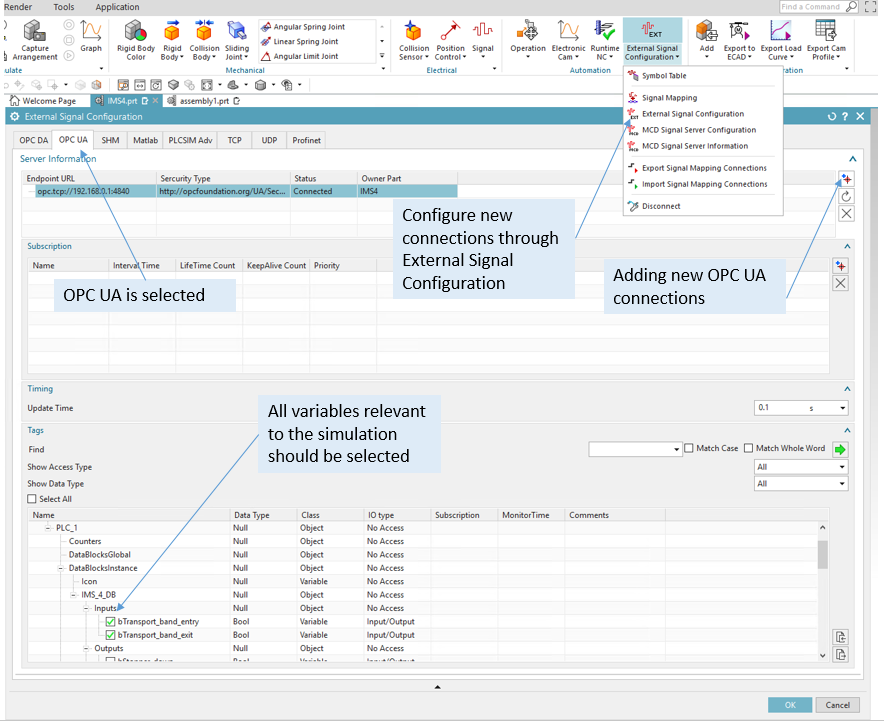Click the Rigid Body Color icon
The width and height of the screenshot is (884, 721).
pos(135,32)
